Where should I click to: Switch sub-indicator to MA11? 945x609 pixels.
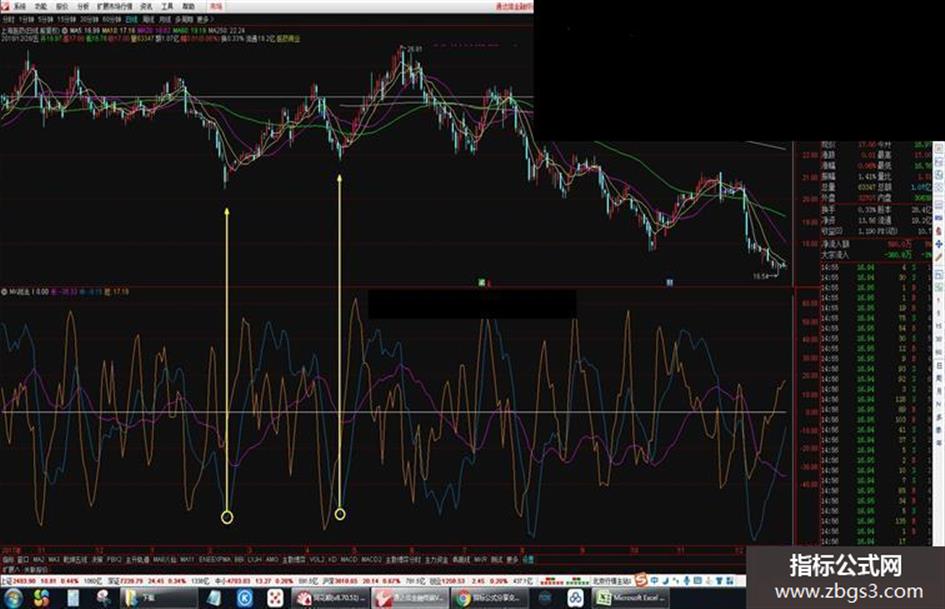[187, 560]
